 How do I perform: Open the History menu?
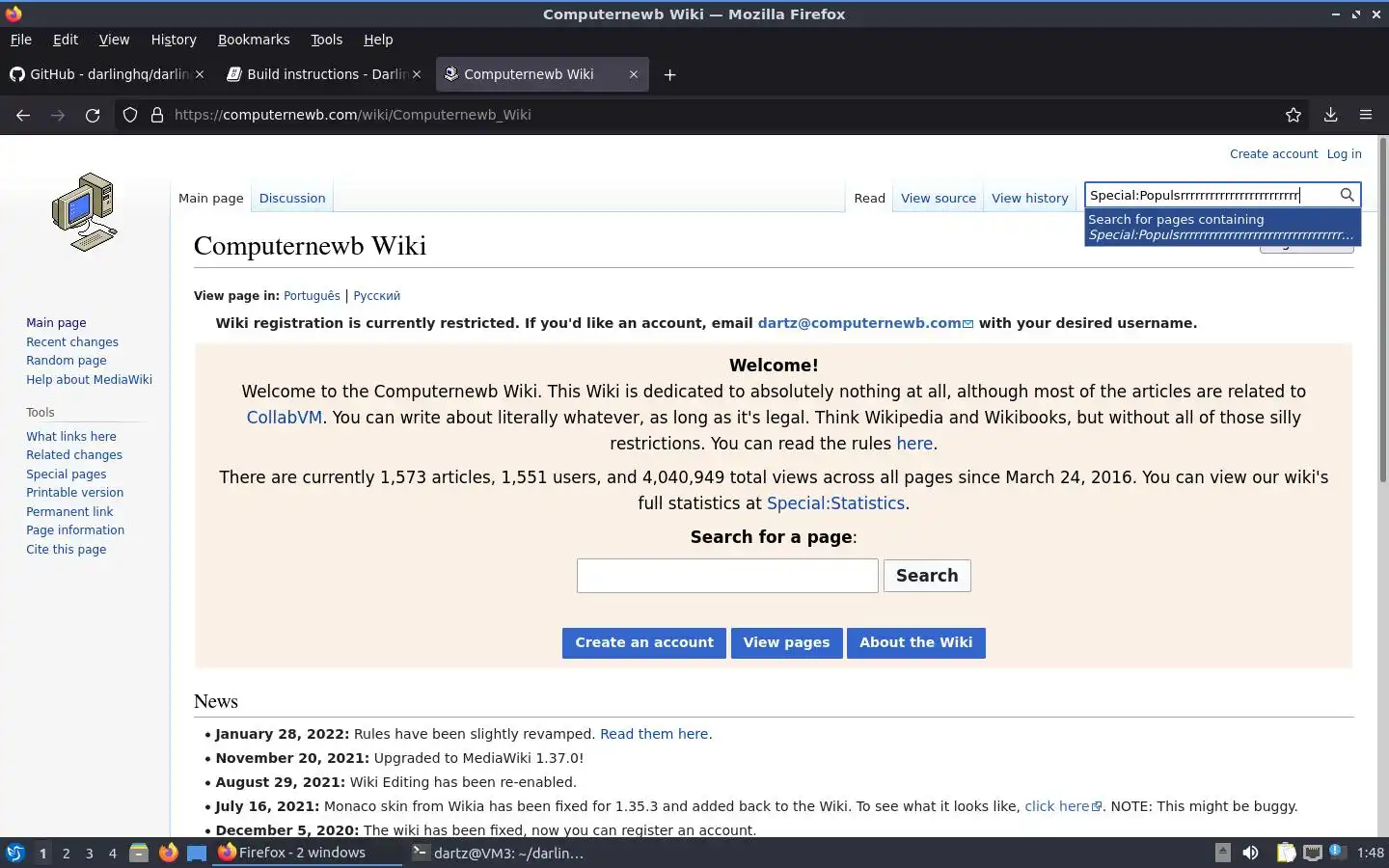click(x=174, y=40)
